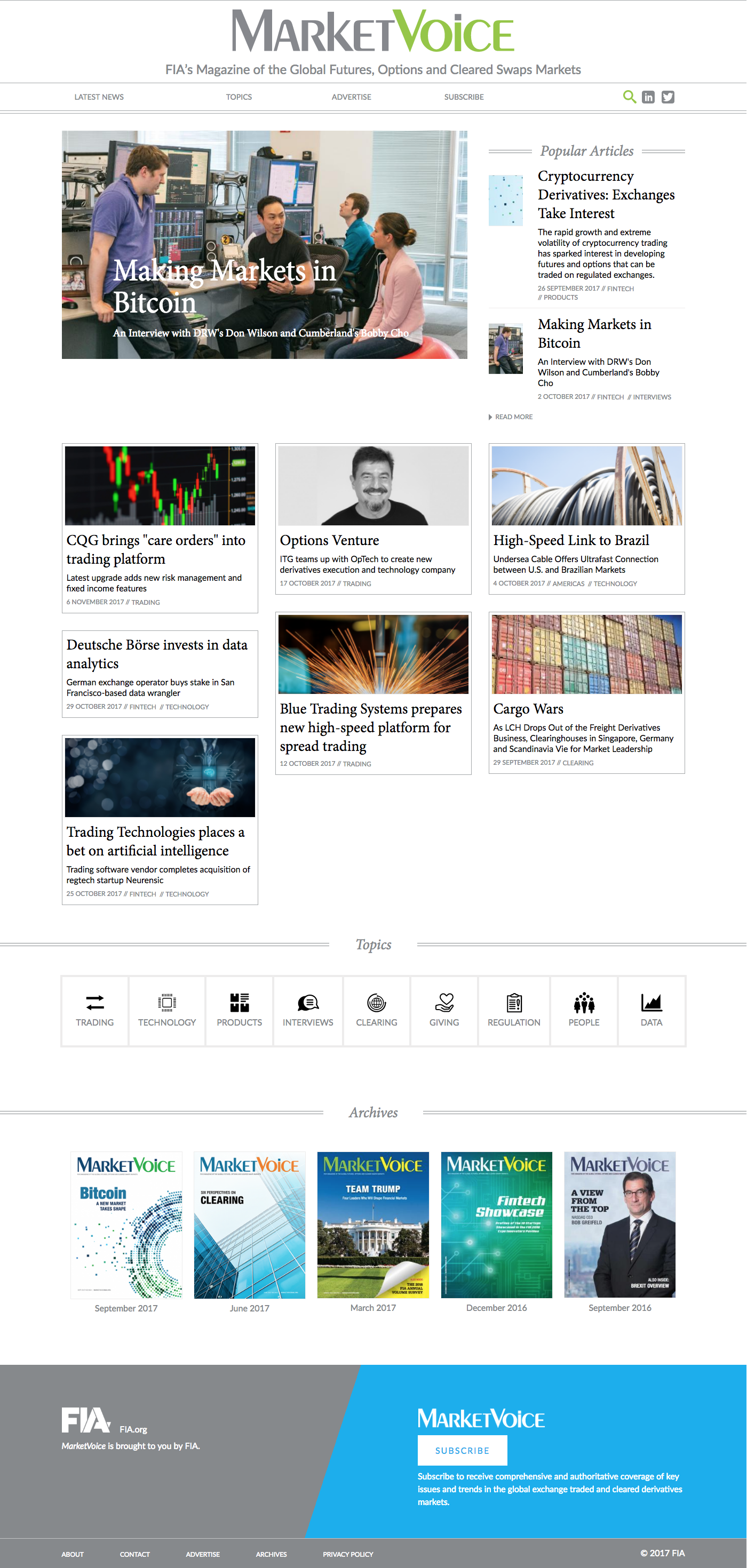Viewport: 747px width, 1568px height.
Task: Click the SUBSCRIBE button in footer
Action: tap(462, 1451)
